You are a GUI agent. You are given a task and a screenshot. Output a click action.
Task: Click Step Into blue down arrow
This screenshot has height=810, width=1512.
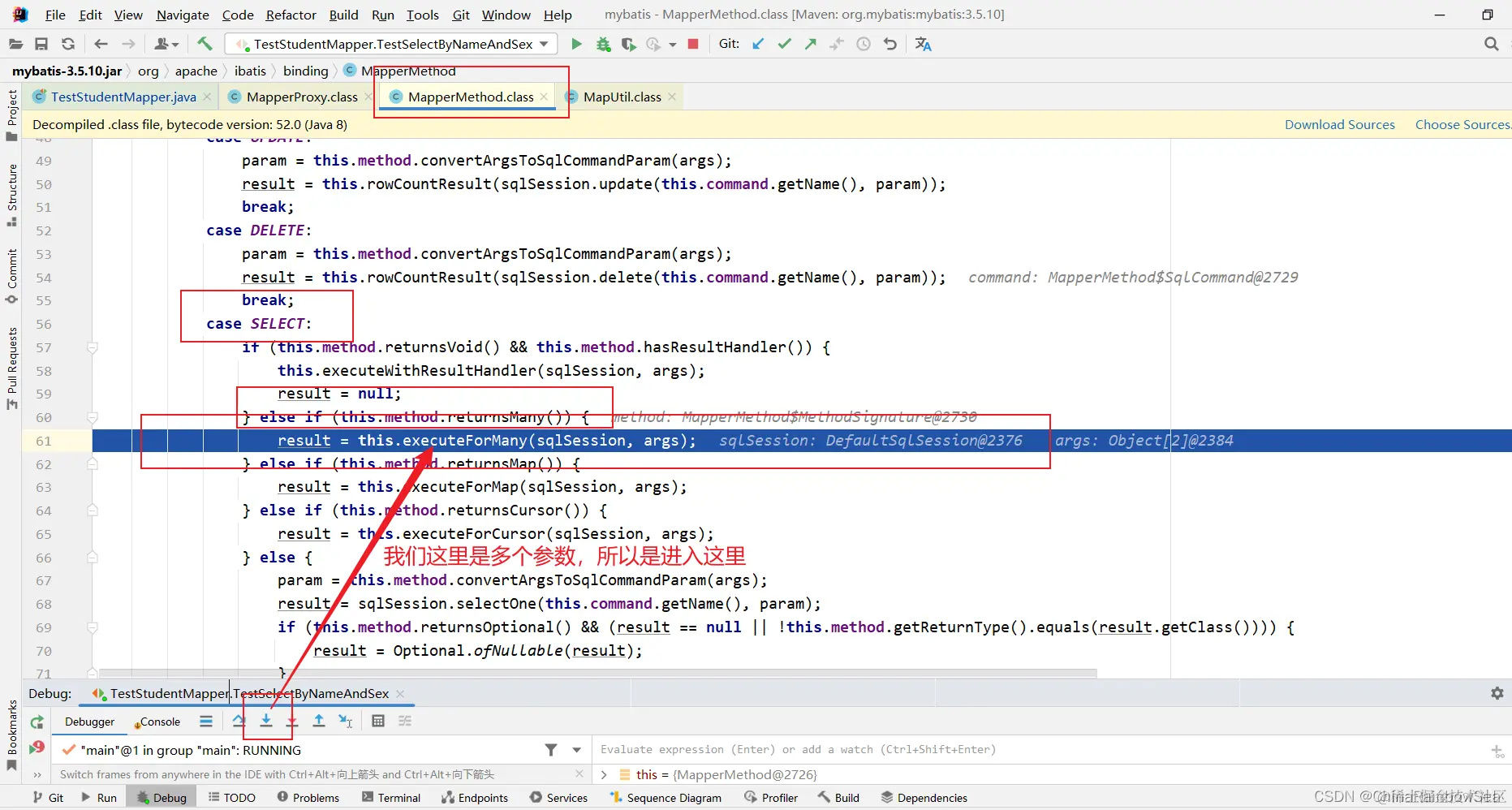tap(265, 721)
